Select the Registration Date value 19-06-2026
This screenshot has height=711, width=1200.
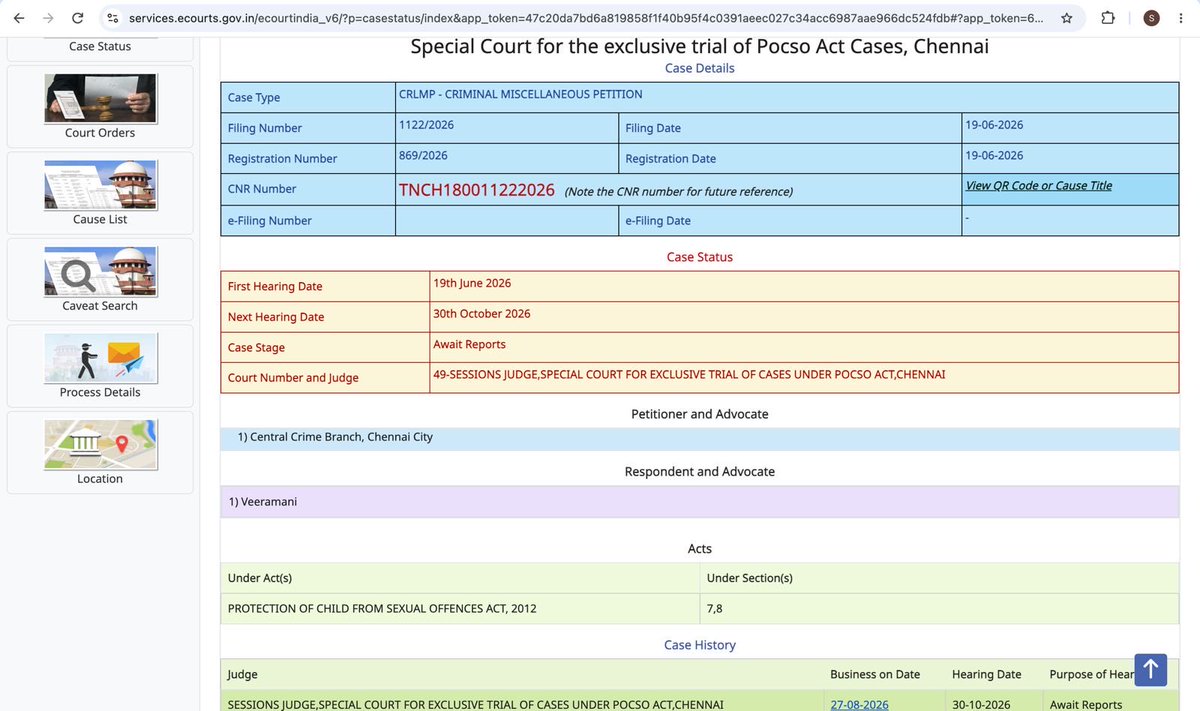(x=994, y=156)
